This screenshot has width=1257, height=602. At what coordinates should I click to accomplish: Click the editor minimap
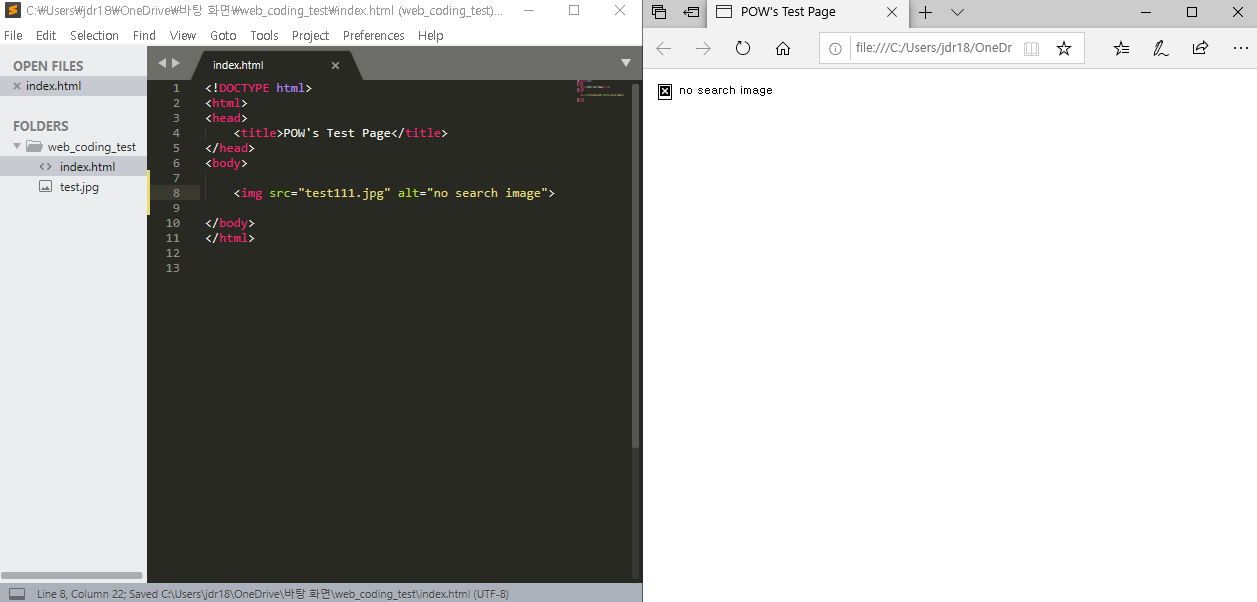[x=600, y=91]
